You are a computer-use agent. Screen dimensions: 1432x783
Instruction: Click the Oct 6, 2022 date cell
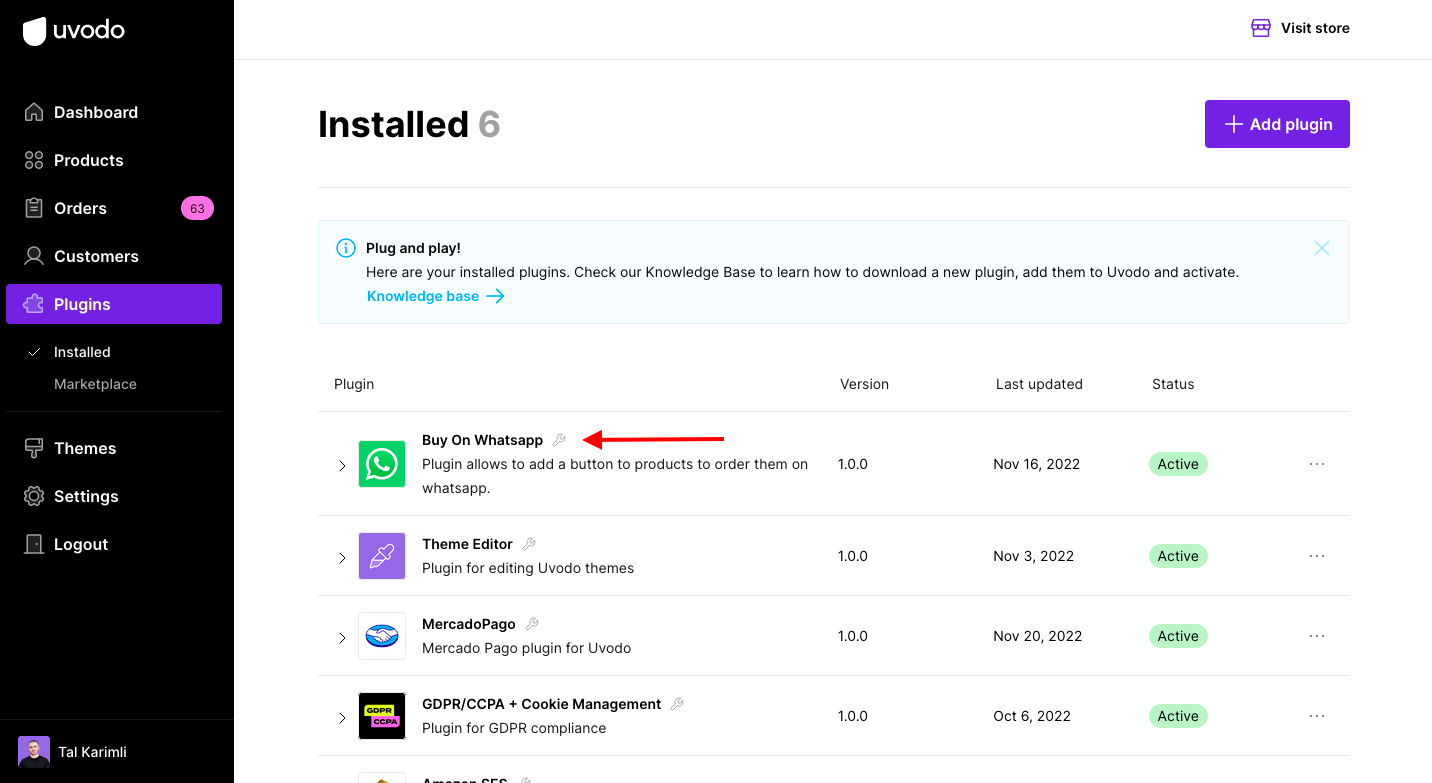click(1032, 716)
